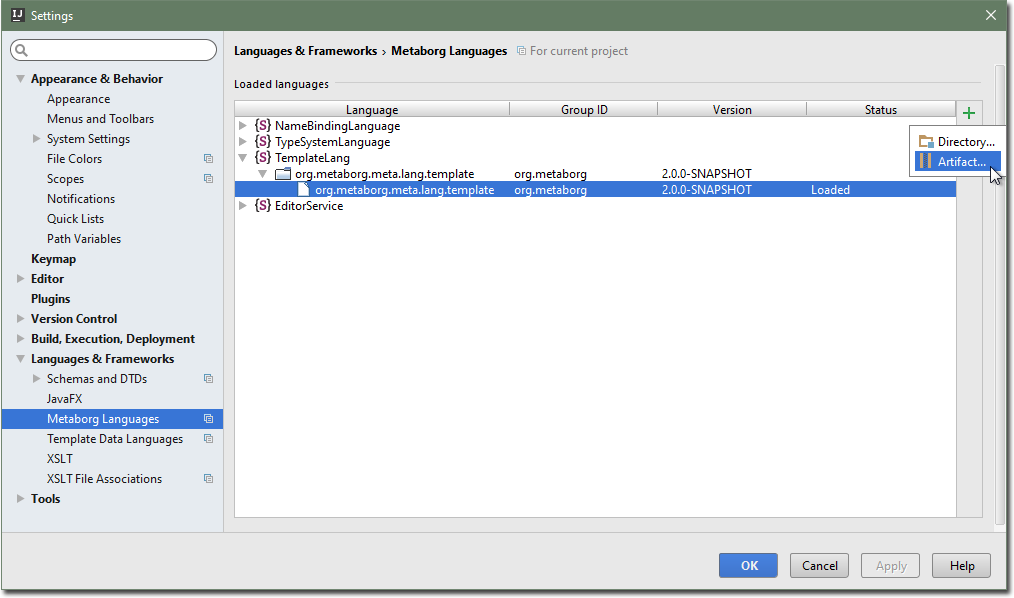Expand Build, Execution, Deployment section
The image size is (1014, 598).
(21, 339)
